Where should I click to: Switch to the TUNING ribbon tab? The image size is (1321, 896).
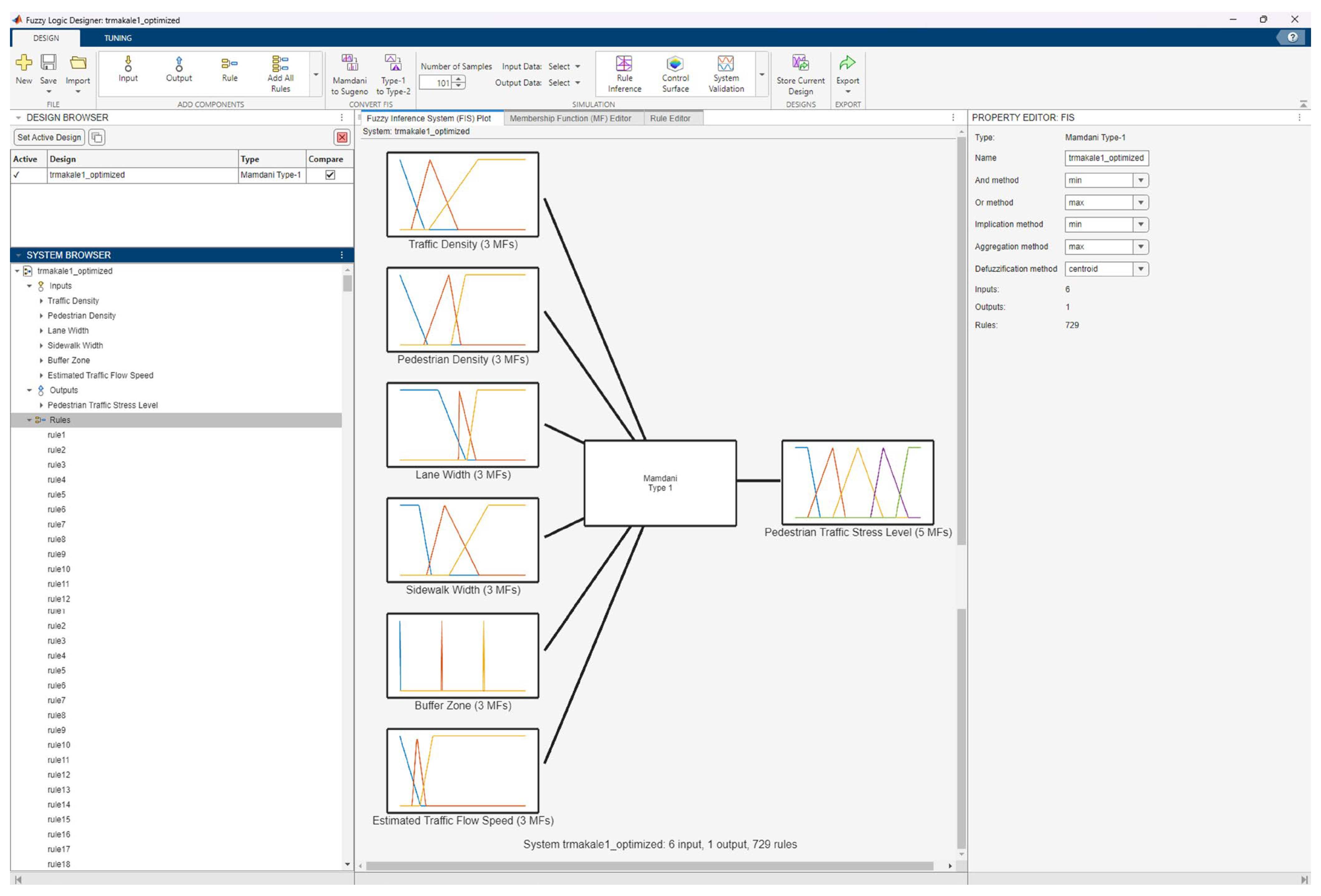tap(118, 38)
